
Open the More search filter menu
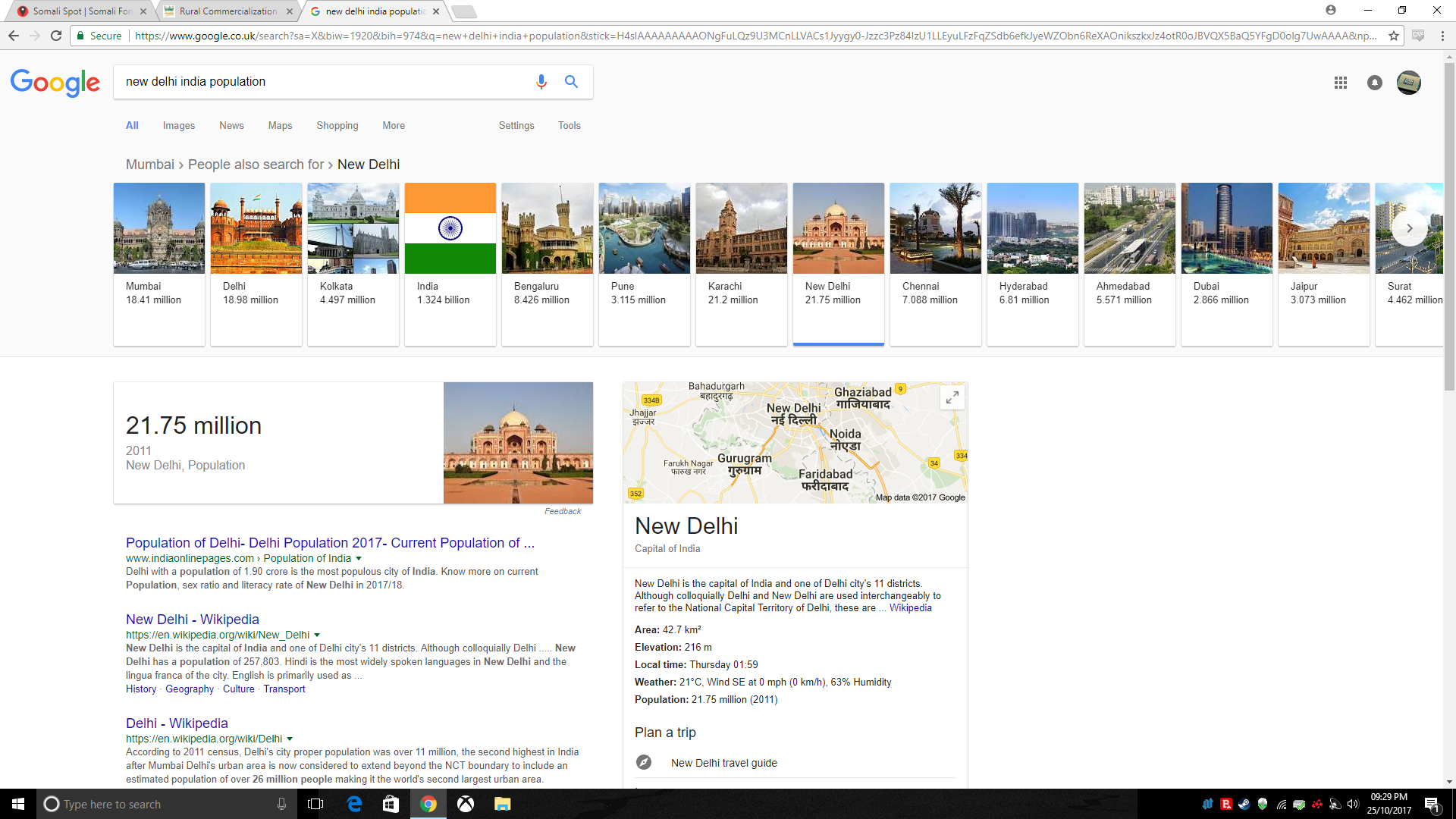click(x=394, y=126)
